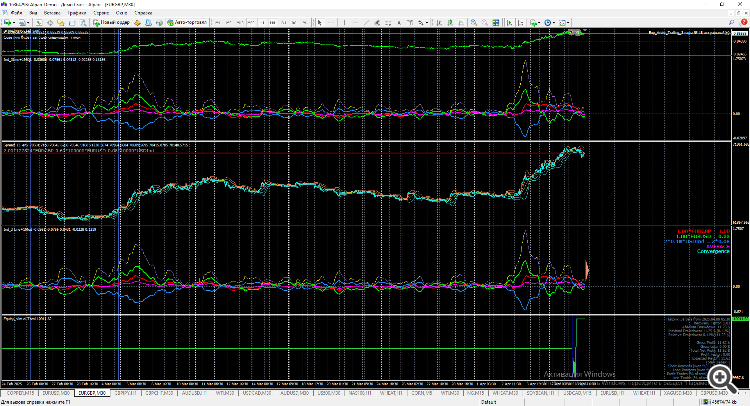The width and height of the screenshot is (750, 406).
Task: Open the Вид menu
Action: [x=33, y=13]
